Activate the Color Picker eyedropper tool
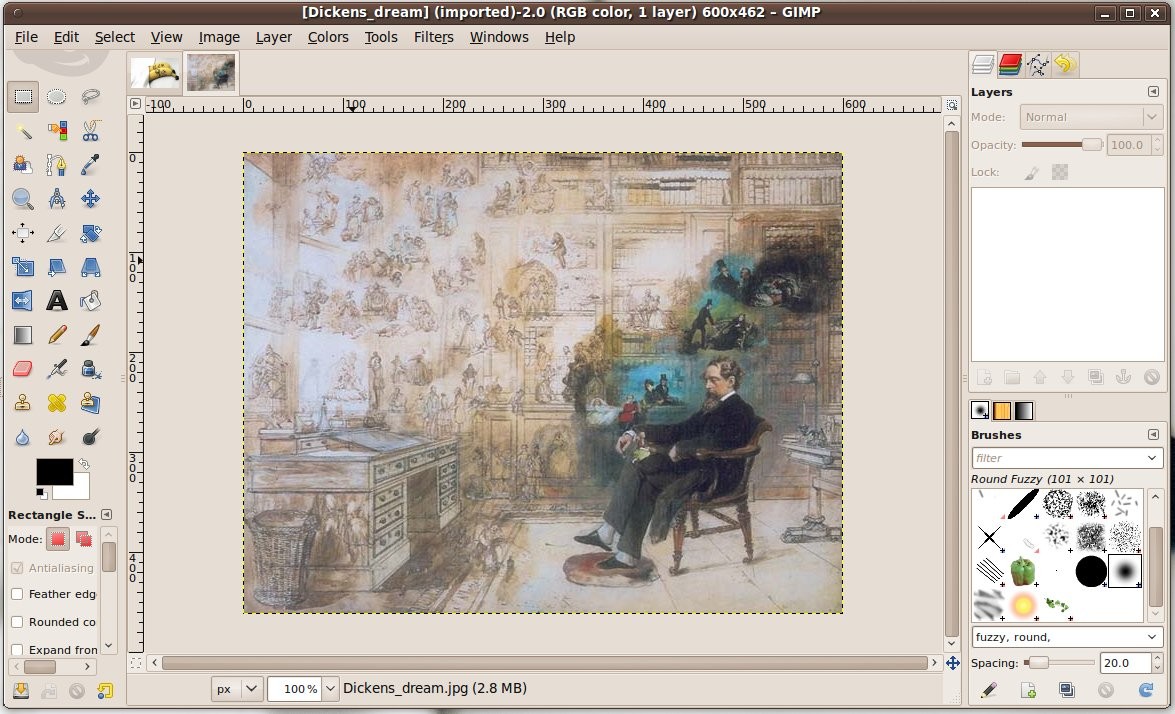 [x=91, y=165]
